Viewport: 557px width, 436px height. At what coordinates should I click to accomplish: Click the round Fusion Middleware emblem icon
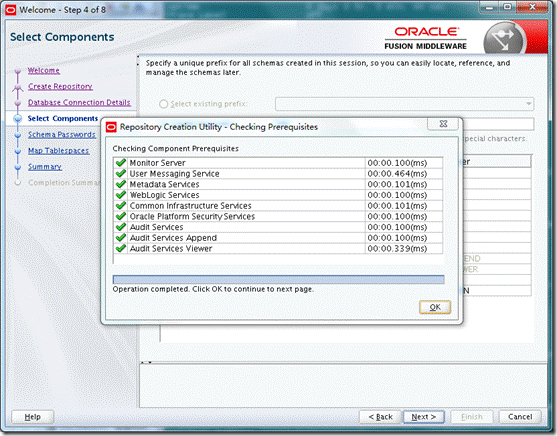(504, 39)
